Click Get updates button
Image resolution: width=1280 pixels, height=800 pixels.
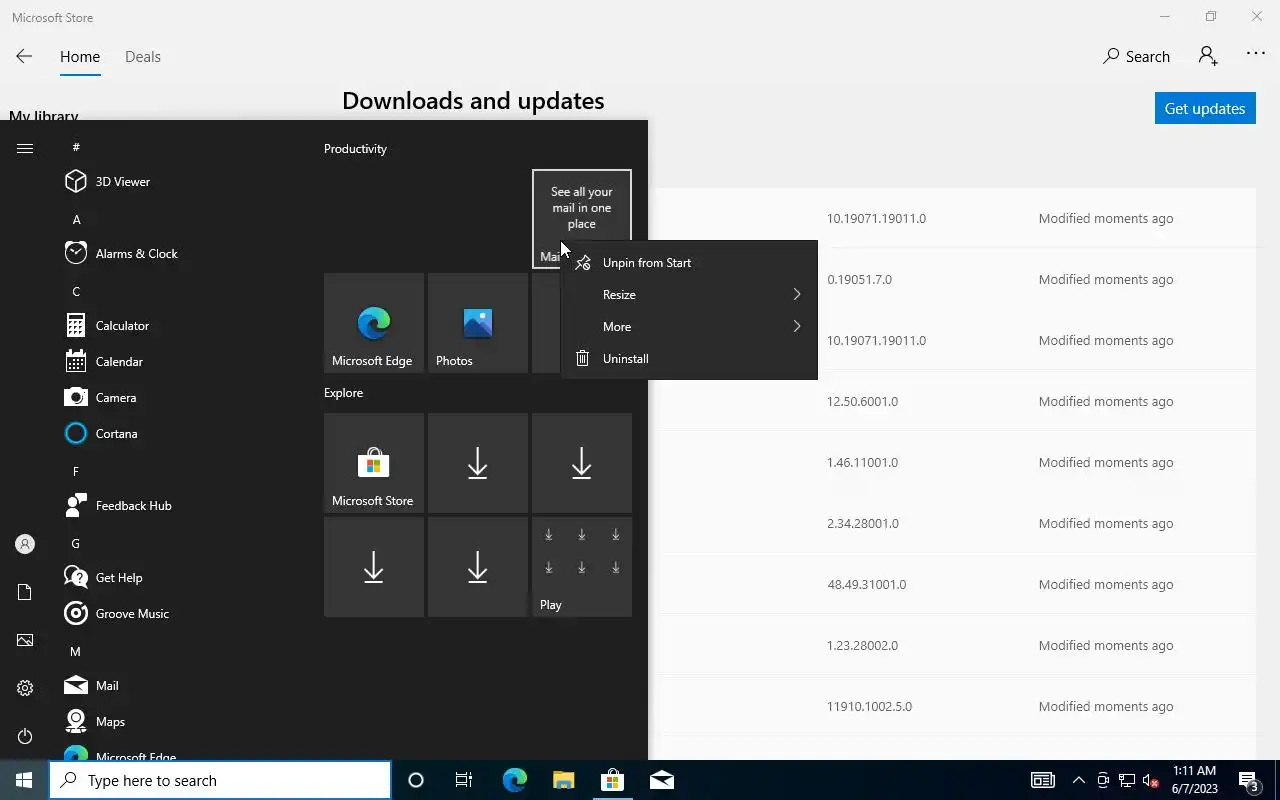point(1205,108)
